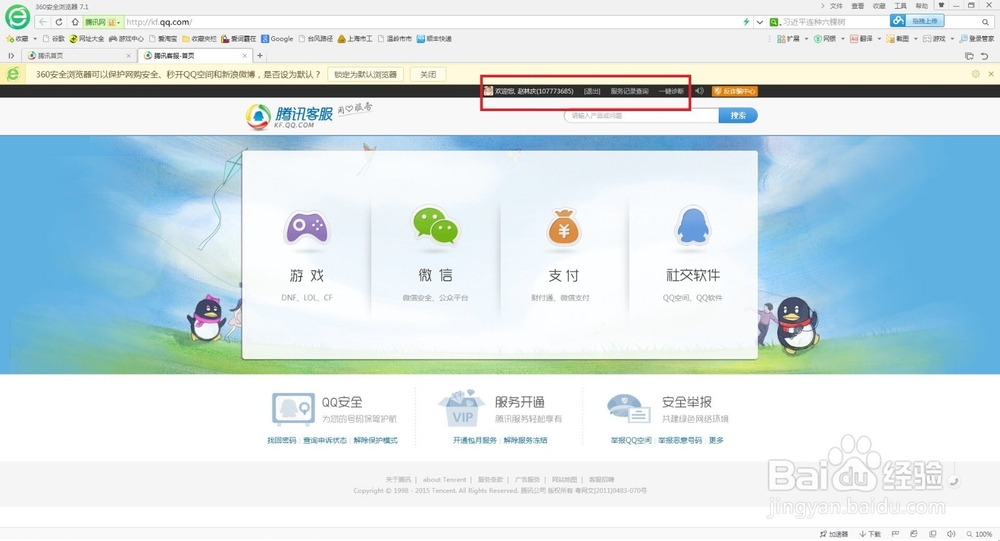Click the 查询申诉状态 link
This screenshot has width=1000, height=541.
(x=325, y=440)
